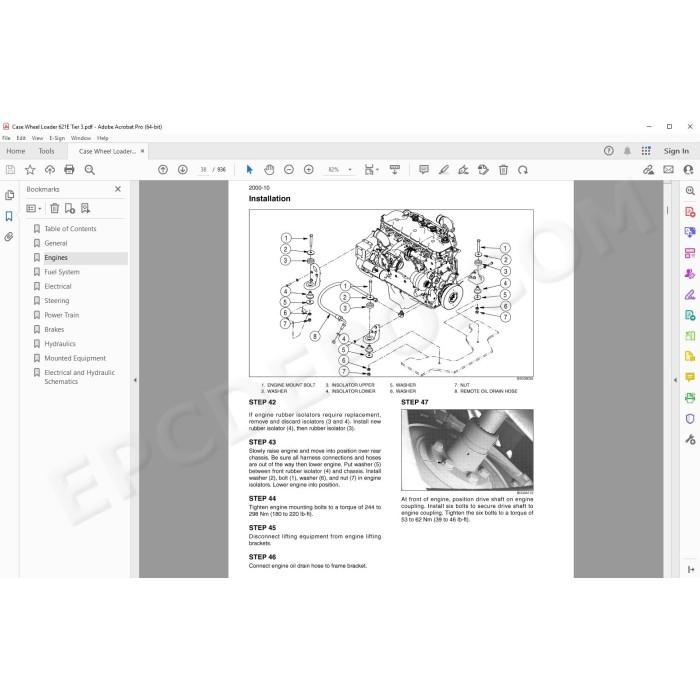Delete page with trash icon
700x700 pixels.
pyautogui.click(x=503, y=170)
